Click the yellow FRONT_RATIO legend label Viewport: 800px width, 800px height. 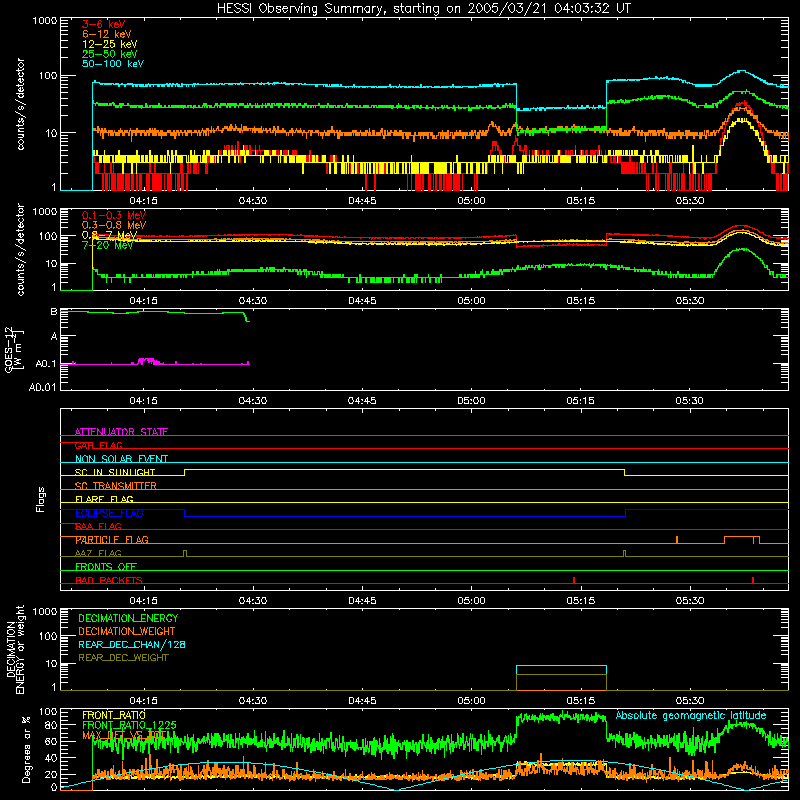[x=114, y=715]
